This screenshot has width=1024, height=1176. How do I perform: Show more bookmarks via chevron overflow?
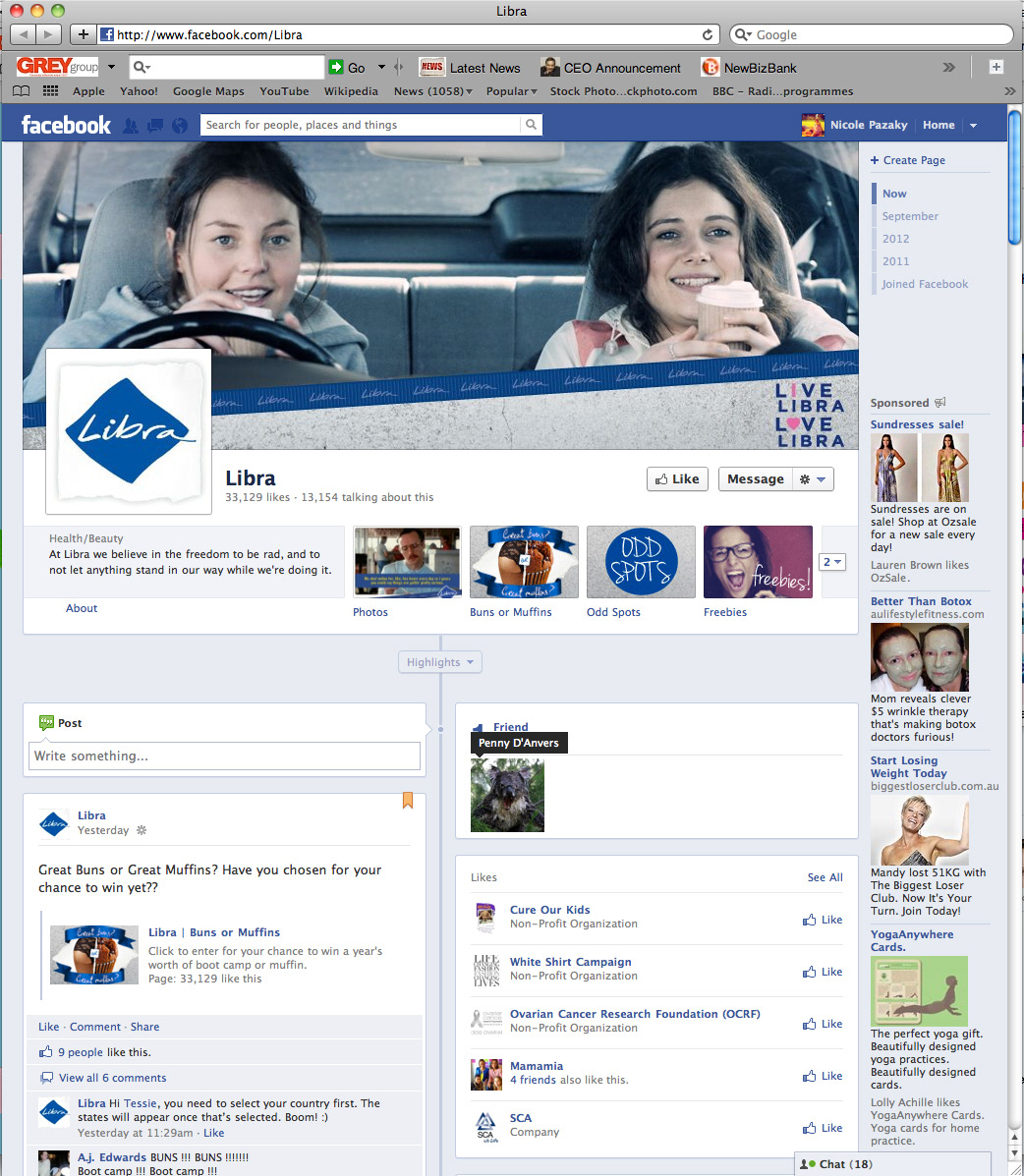(1009, 90)
